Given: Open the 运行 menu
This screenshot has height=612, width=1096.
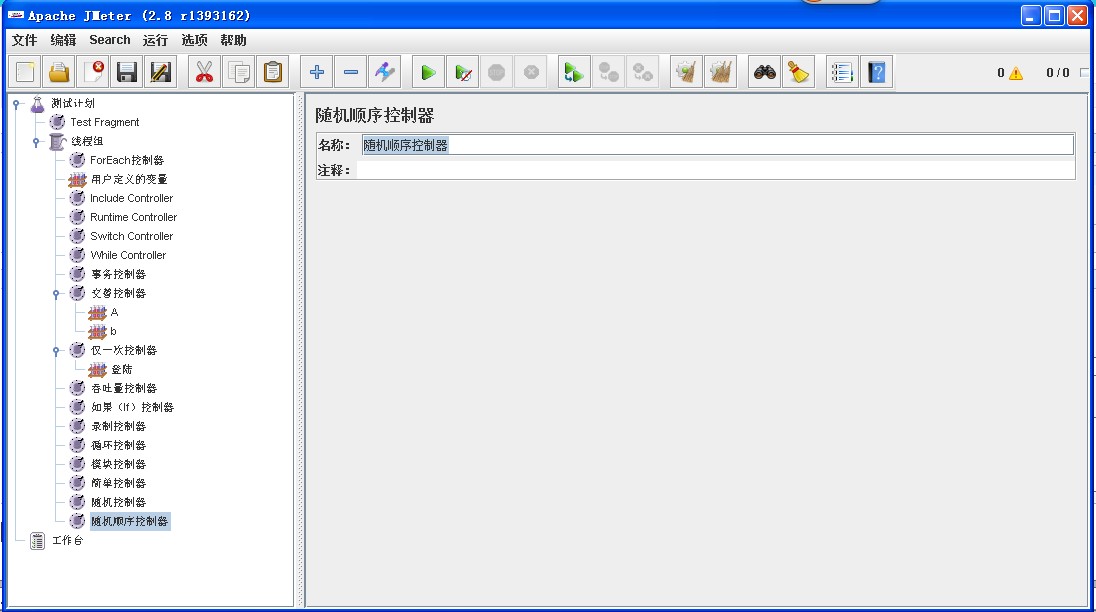Looking at the screenshot, I should [x=155, y=41].
